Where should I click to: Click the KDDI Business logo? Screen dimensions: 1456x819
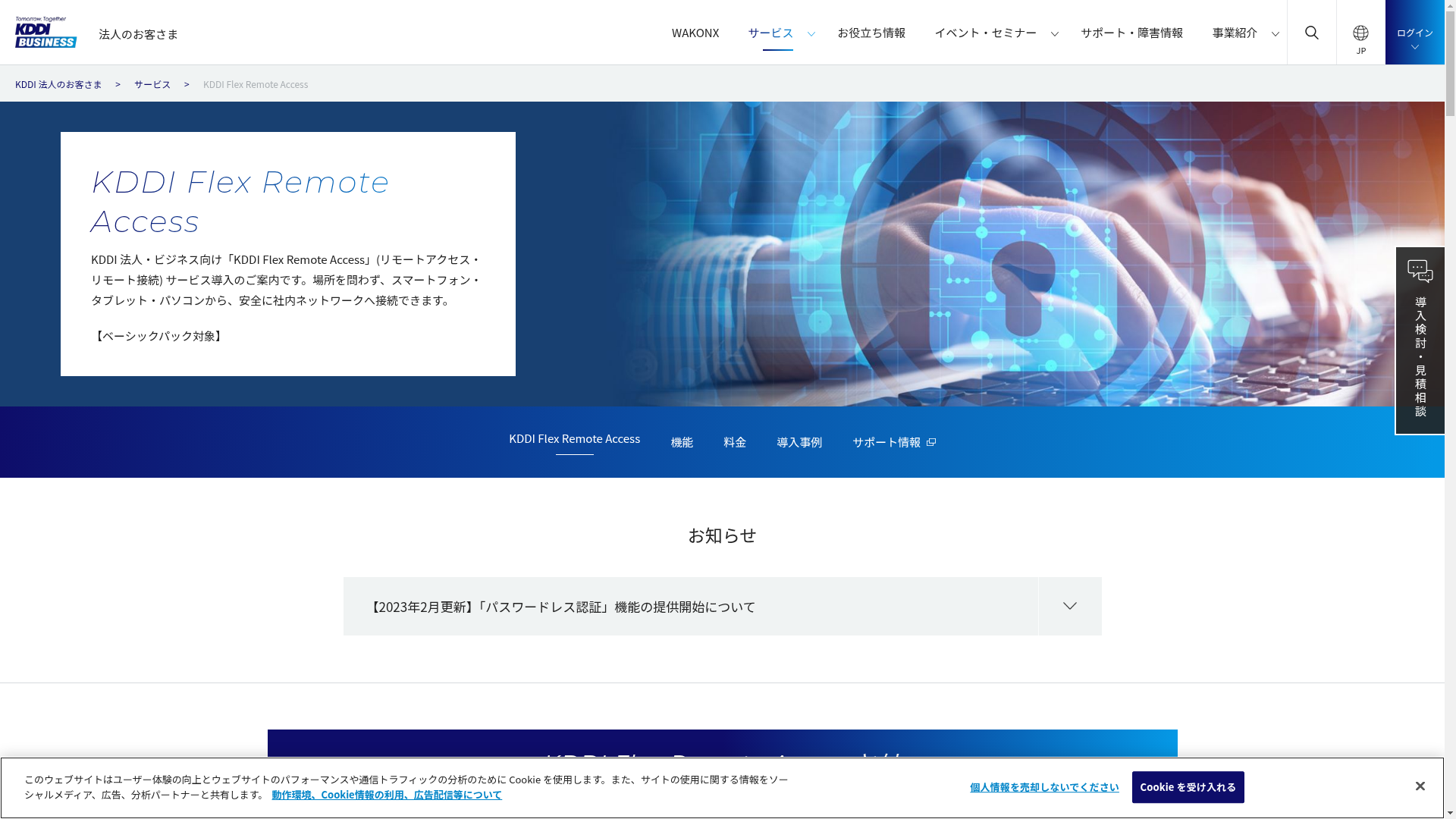pos(45,32)
